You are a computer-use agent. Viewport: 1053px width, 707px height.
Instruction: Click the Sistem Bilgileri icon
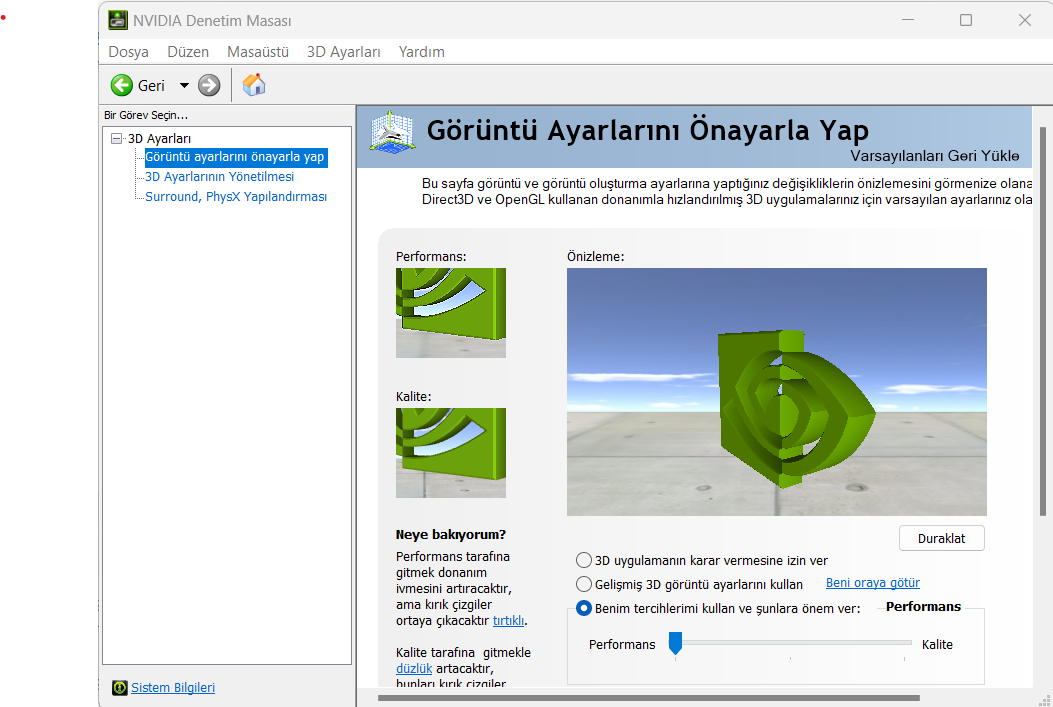point(120,688)
